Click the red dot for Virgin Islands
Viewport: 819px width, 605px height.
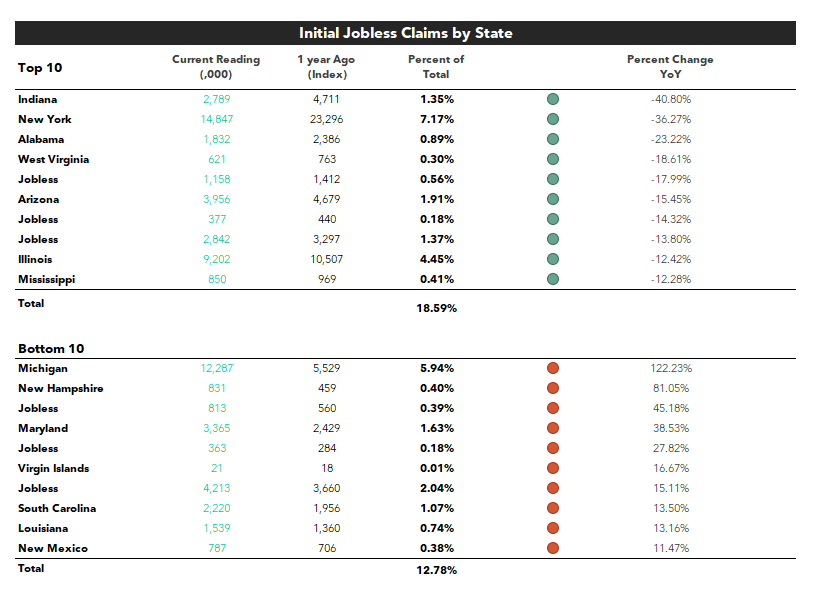coord(553,468)
